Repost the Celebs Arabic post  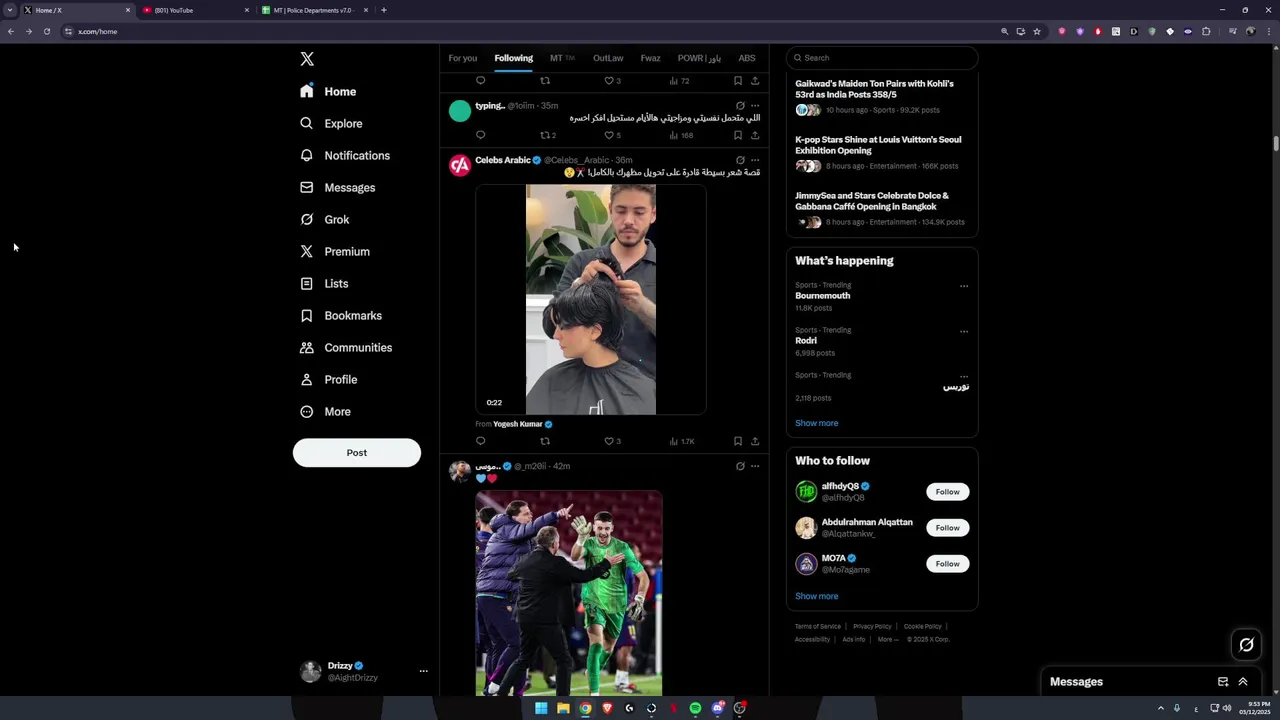(545, 441)
